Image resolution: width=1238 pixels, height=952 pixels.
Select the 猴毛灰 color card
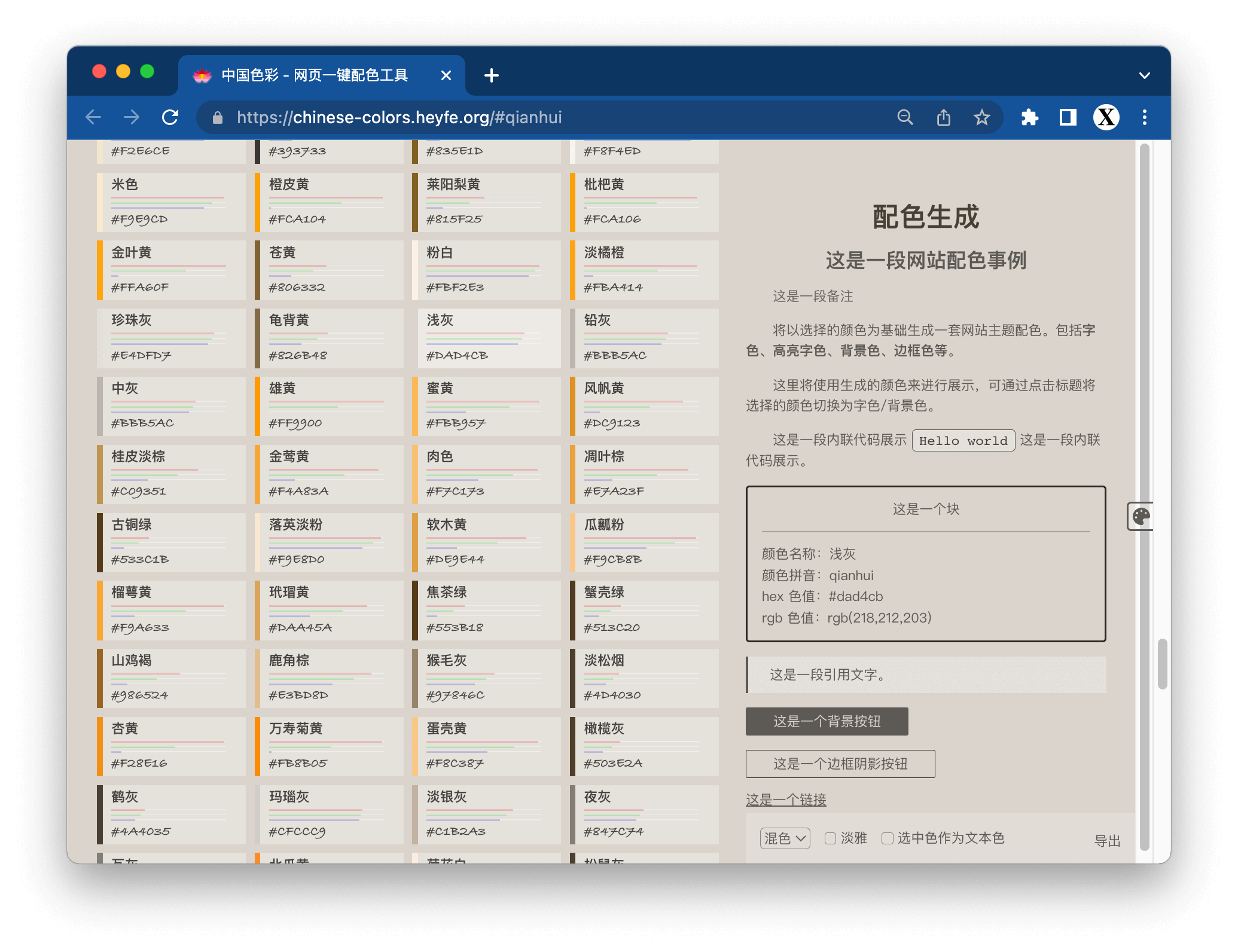487,678
